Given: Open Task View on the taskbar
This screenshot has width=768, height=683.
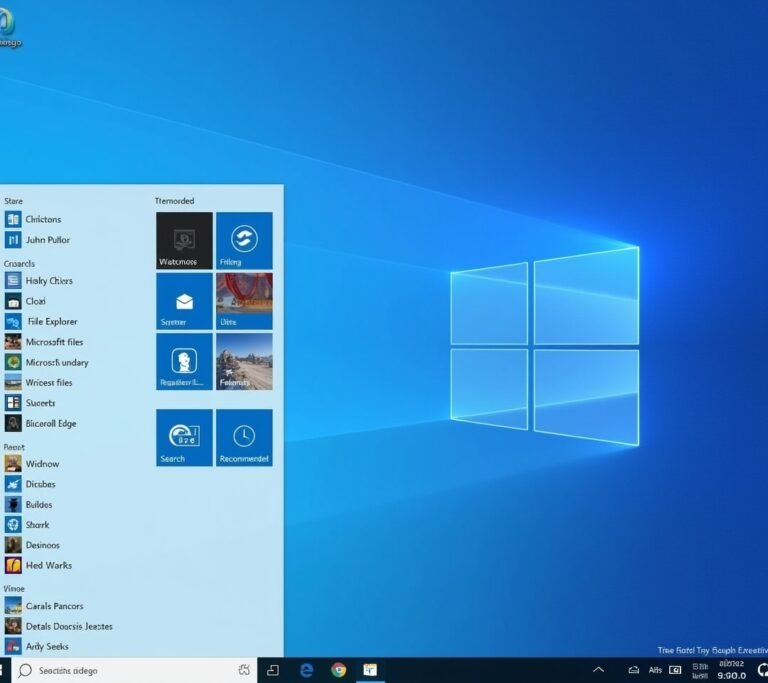Looking at the screenshot, I should pos(273,670).
